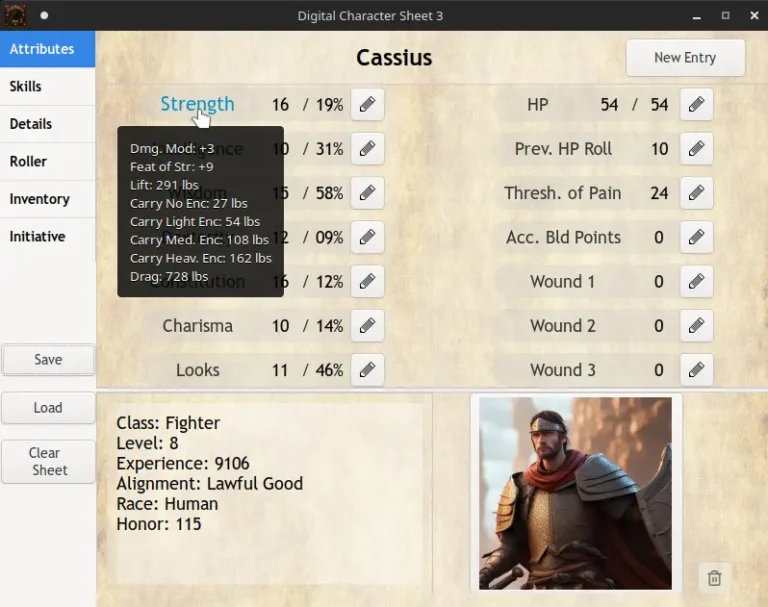Edit Charisma with its pencil icon
Viewport: 768px width, 607px height.
coord(367,326)
